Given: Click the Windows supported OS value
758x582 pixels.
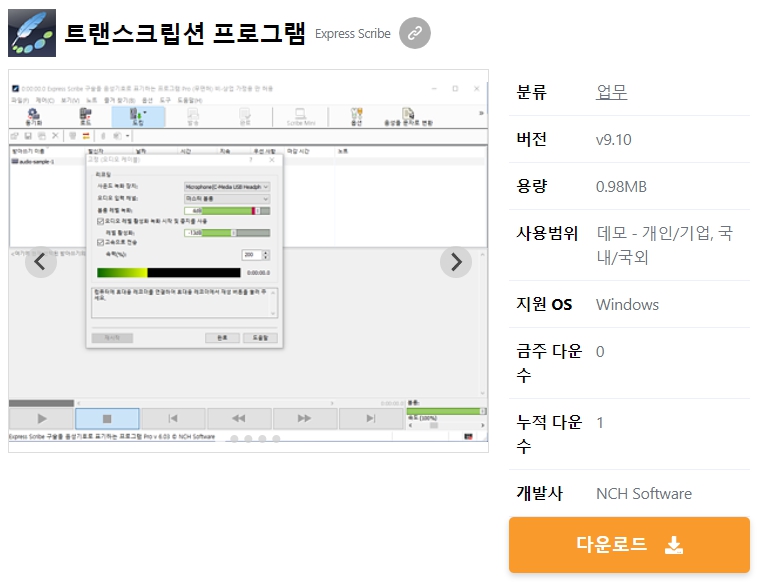Looking at the screenshot, I should 627,305.
